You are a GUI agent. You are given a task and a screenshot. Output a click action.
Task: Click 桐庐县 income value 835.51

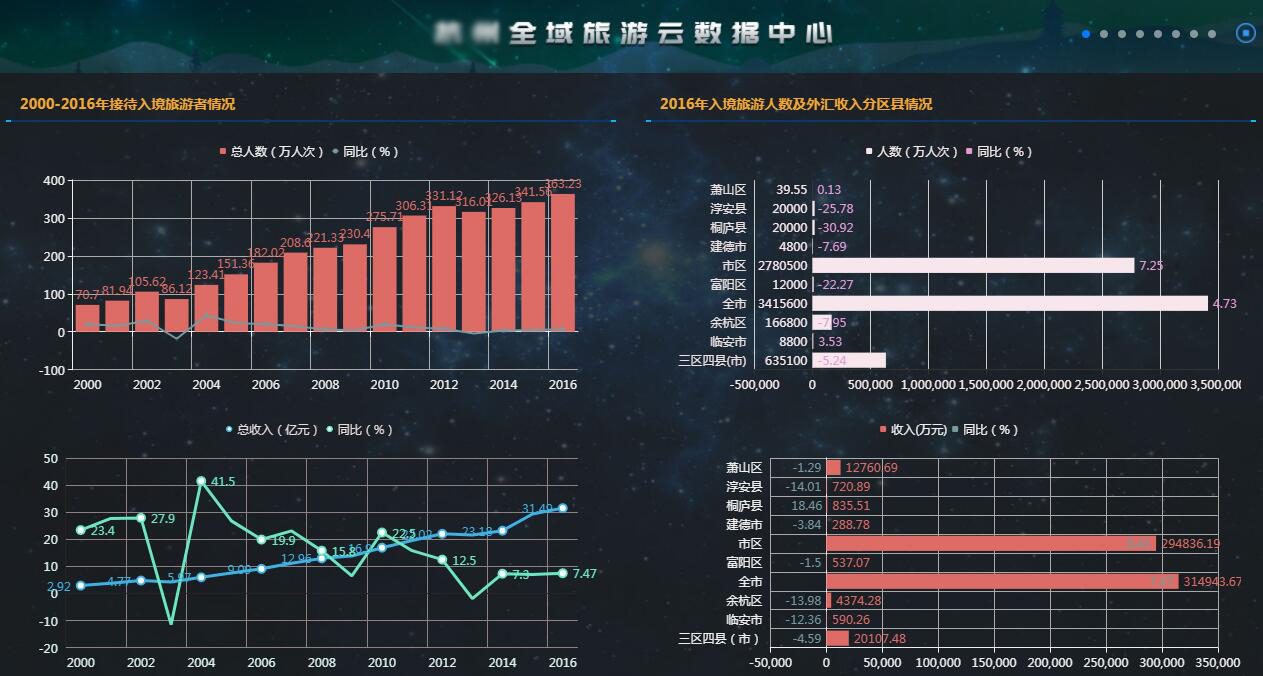pos(851,506)
